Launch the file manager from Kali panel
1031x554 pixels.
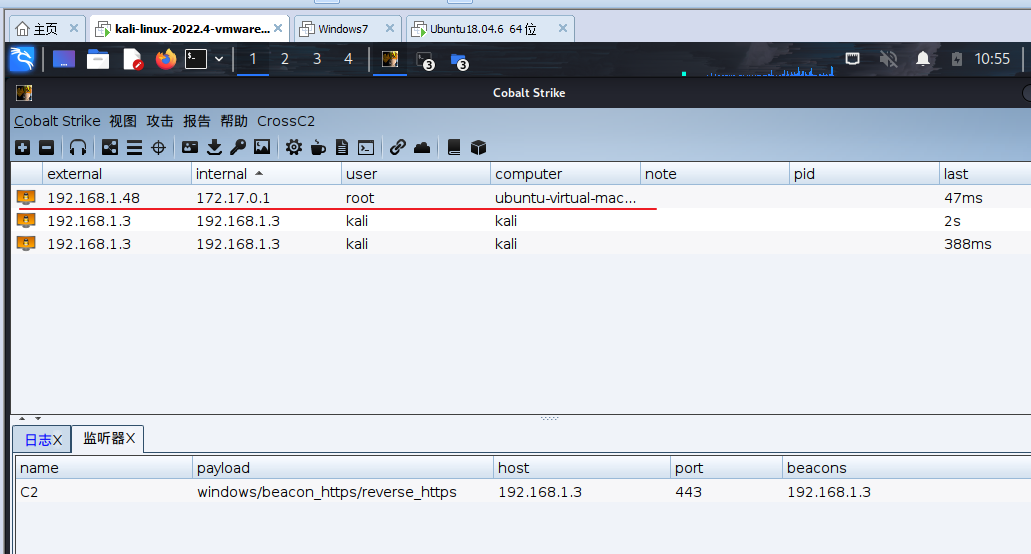(97, 60)
